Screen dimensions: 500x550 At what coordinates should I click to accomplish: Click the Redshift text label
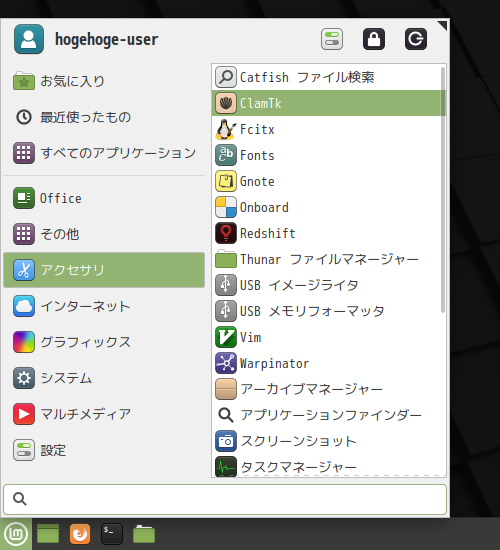point(267,233)
